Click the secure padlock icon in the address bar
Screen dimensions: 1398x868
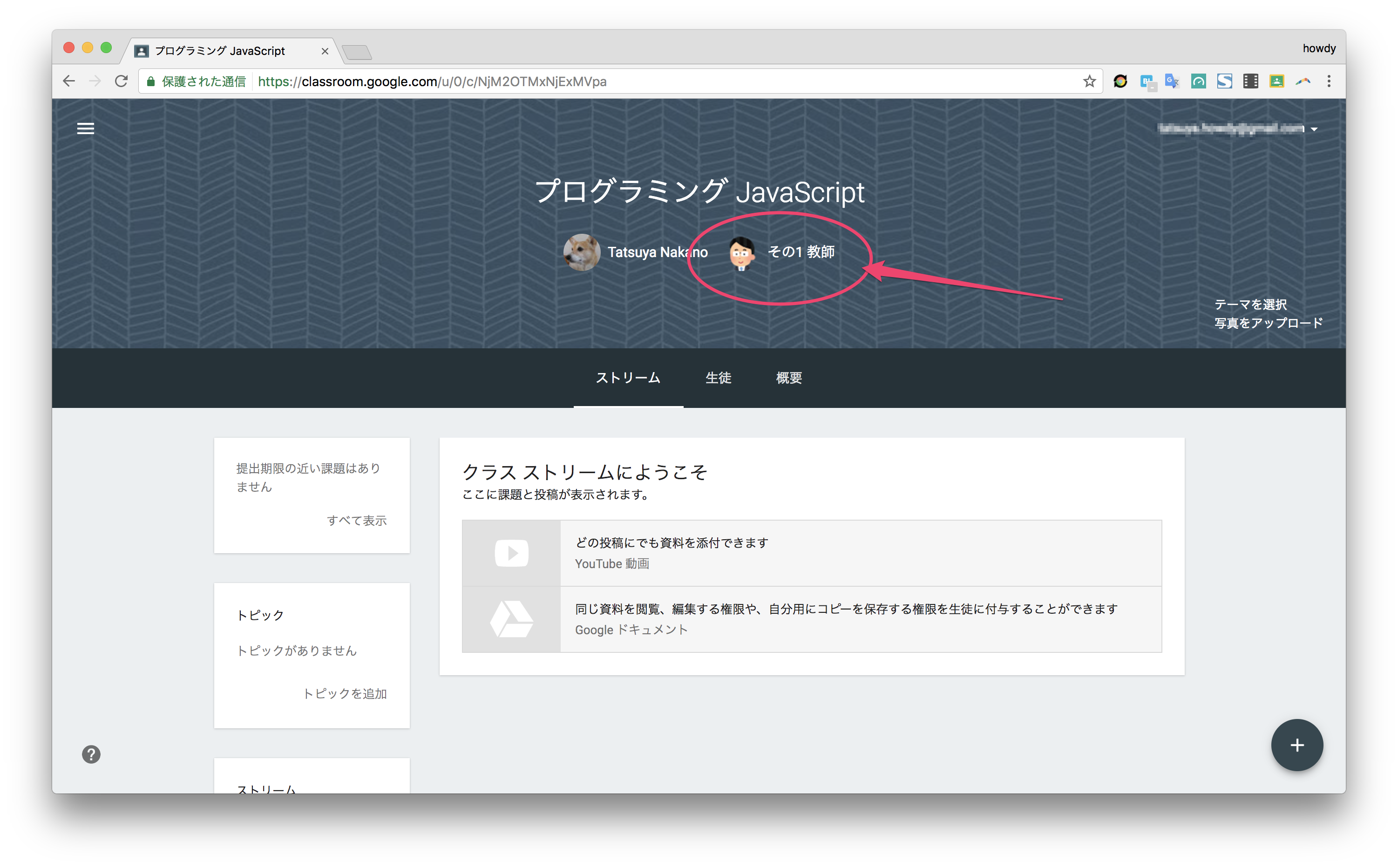tap(150, 81)
